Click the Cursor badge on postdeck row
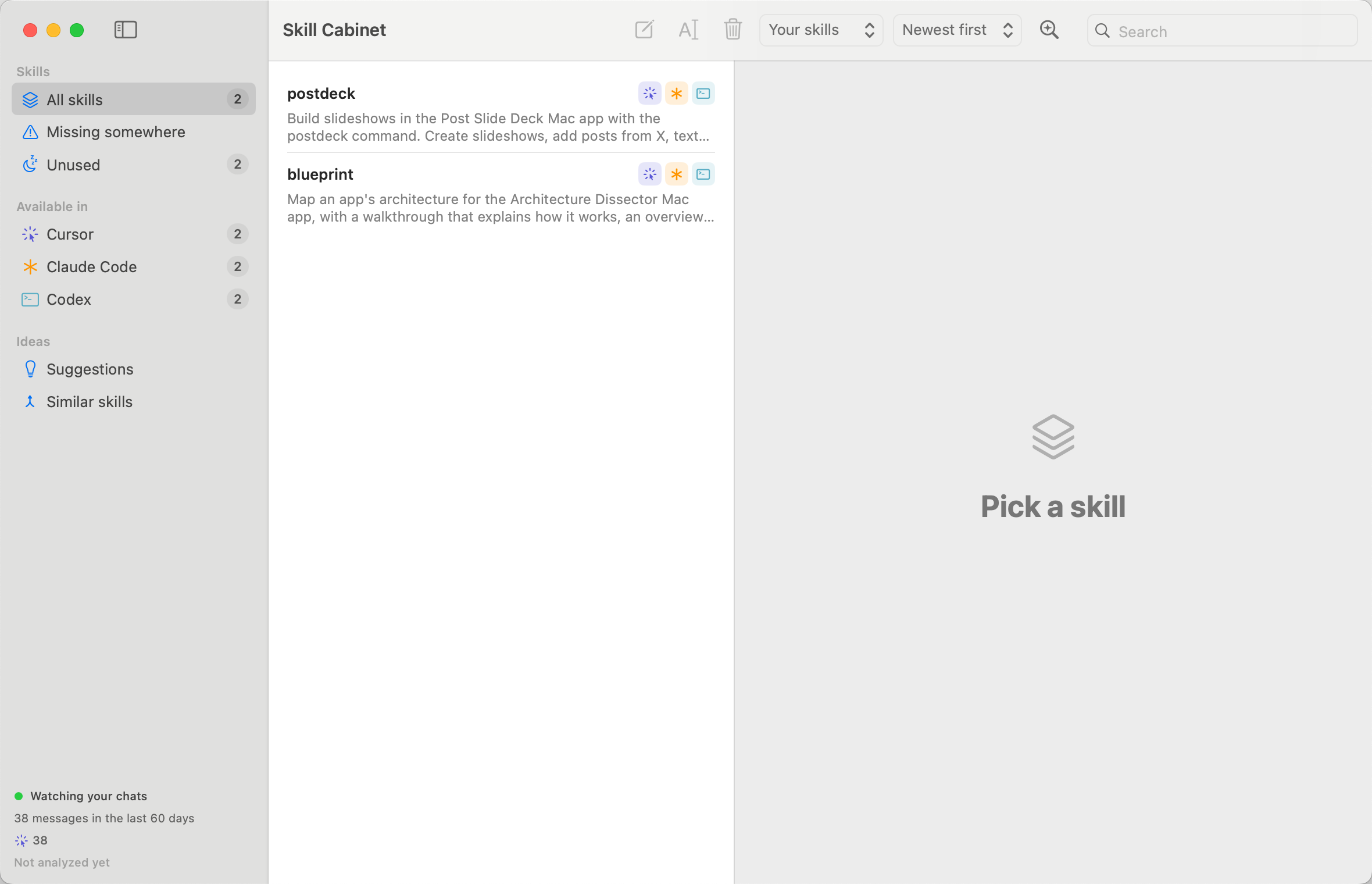 (650, 93)
